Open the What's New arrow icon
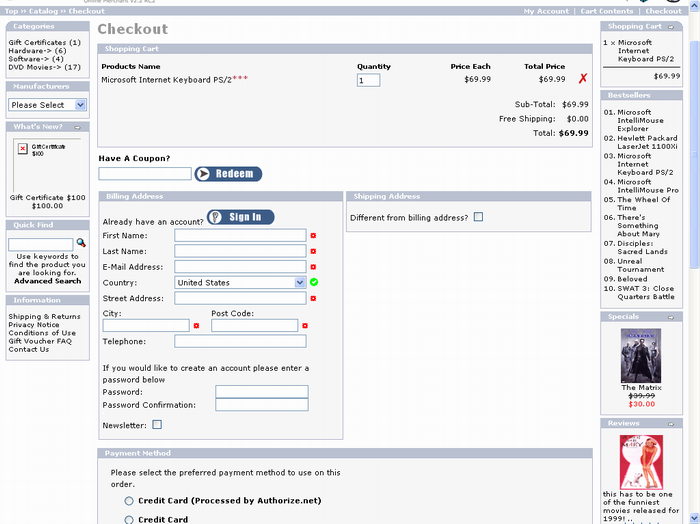 77,128
